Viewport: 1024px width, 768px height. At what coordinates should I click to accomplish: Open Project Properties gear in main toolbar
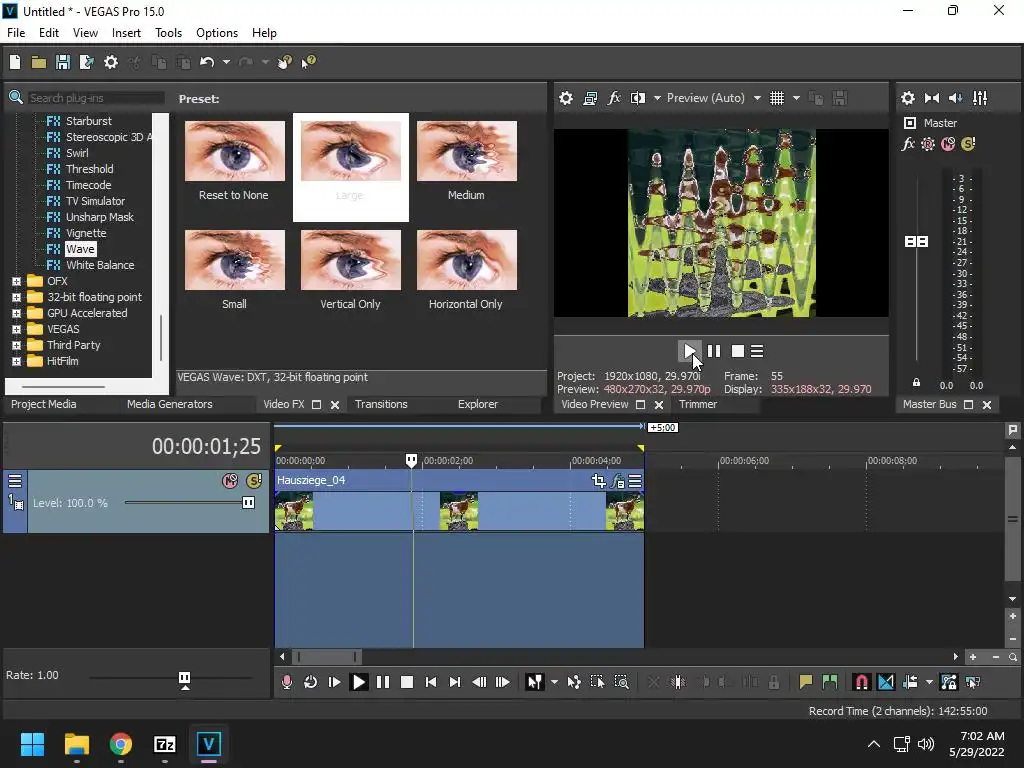click(111, 62)
